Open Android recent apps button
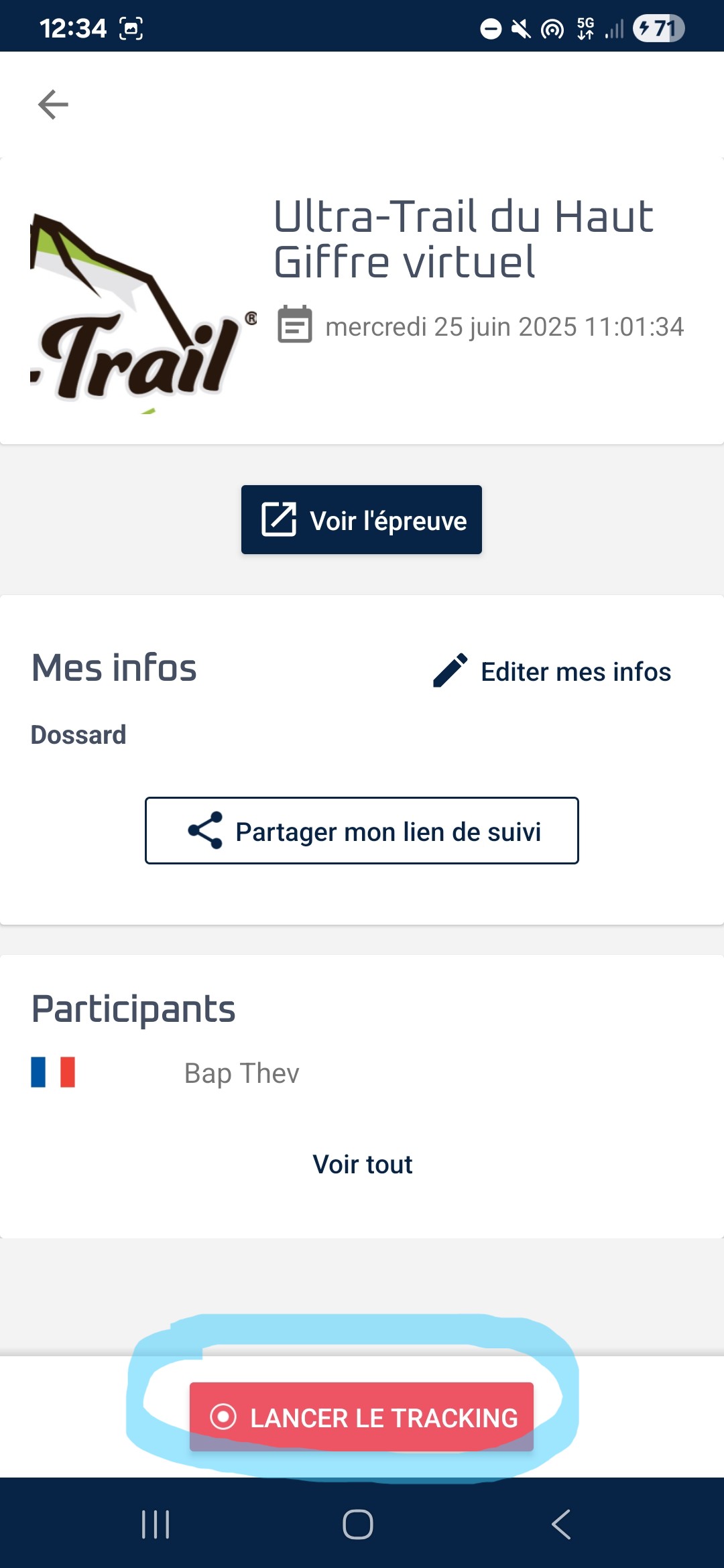 tap(156, 1524)
